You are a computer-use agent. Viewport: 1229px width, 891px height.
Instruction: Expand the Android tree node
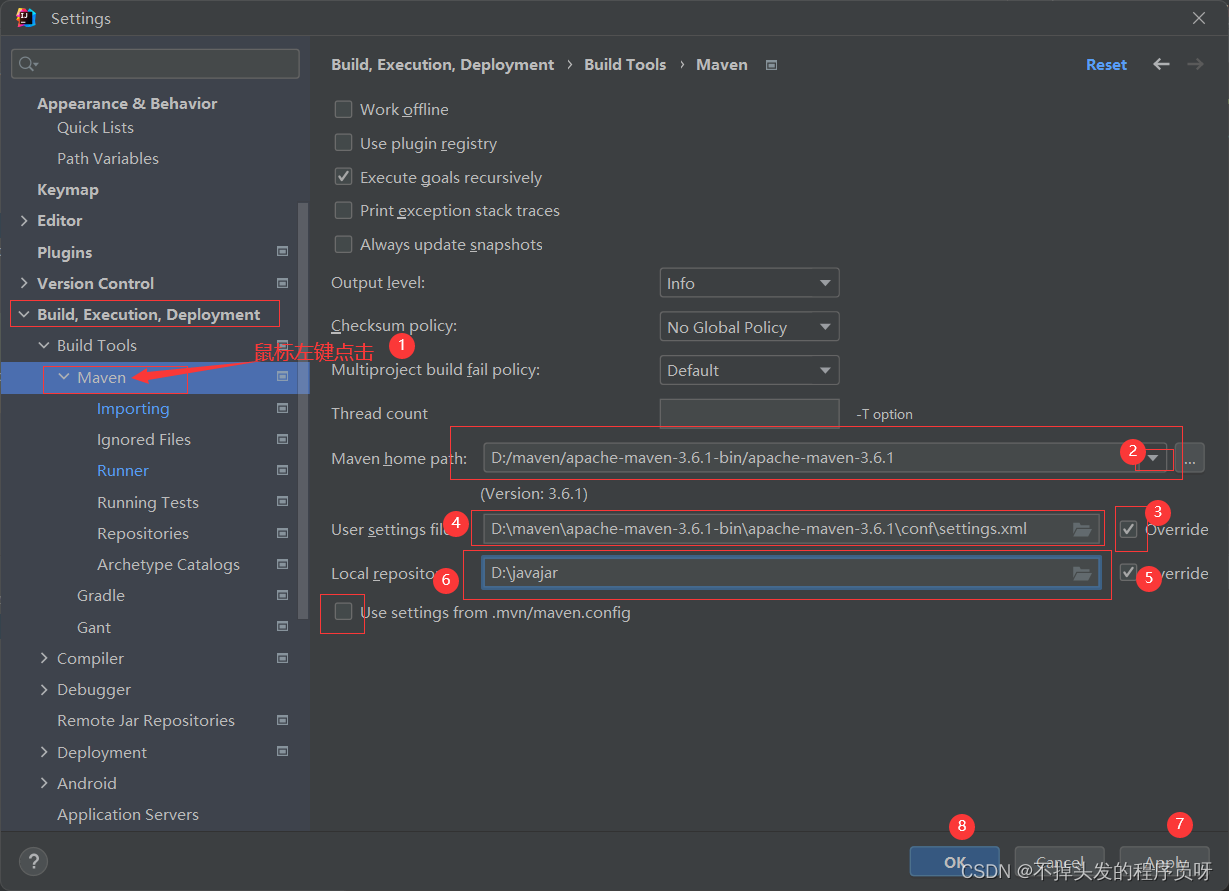44,783
